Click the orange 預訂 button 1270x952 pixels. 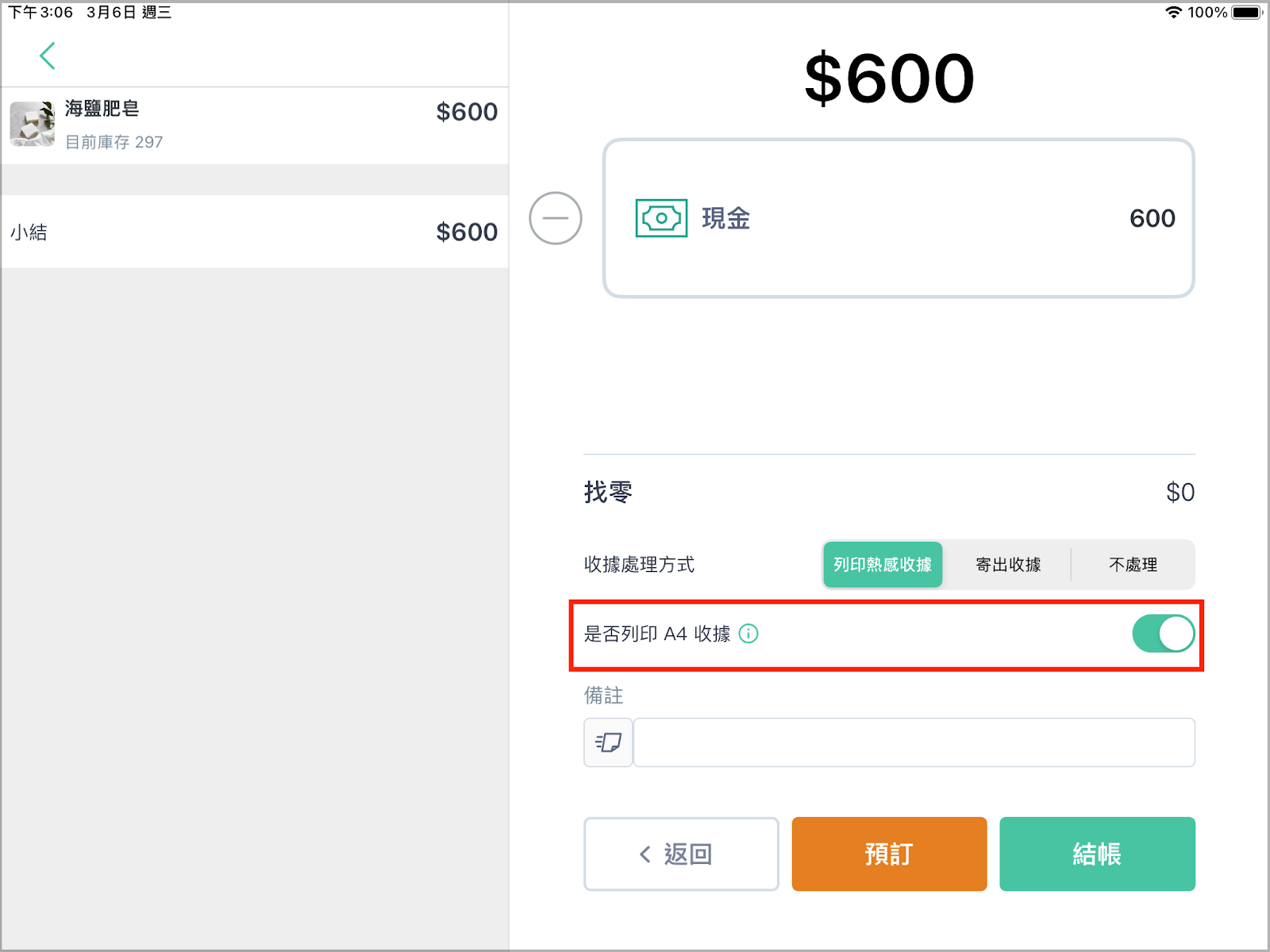(889, 854)
